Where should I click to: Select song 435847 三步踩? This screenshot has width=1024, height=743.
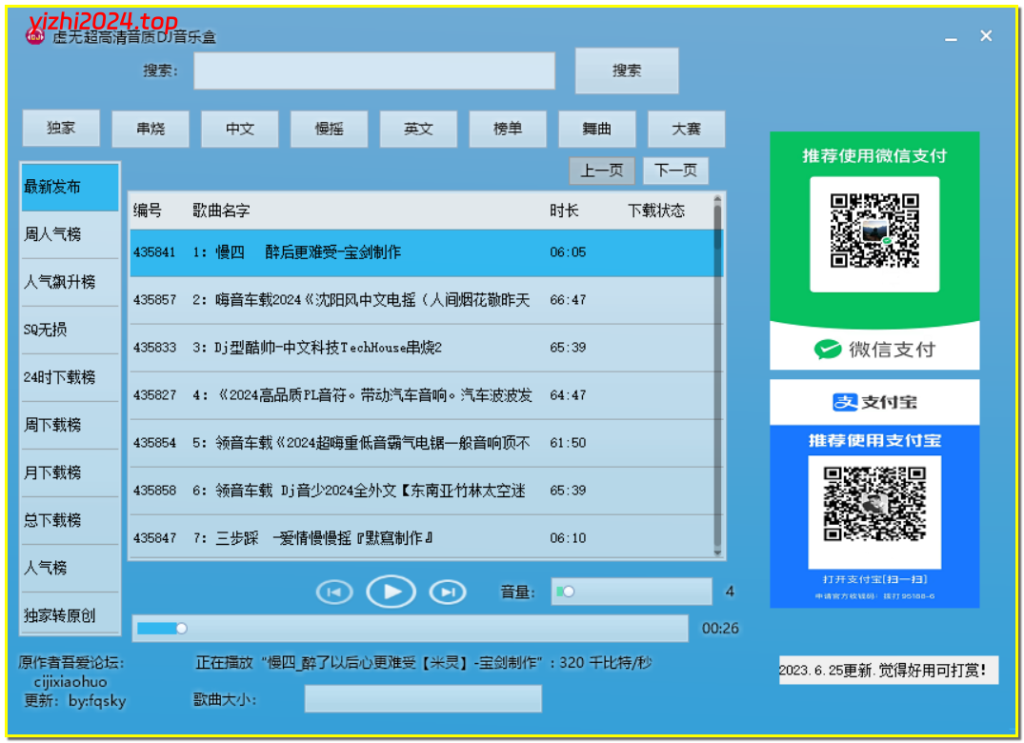point(422,537)
